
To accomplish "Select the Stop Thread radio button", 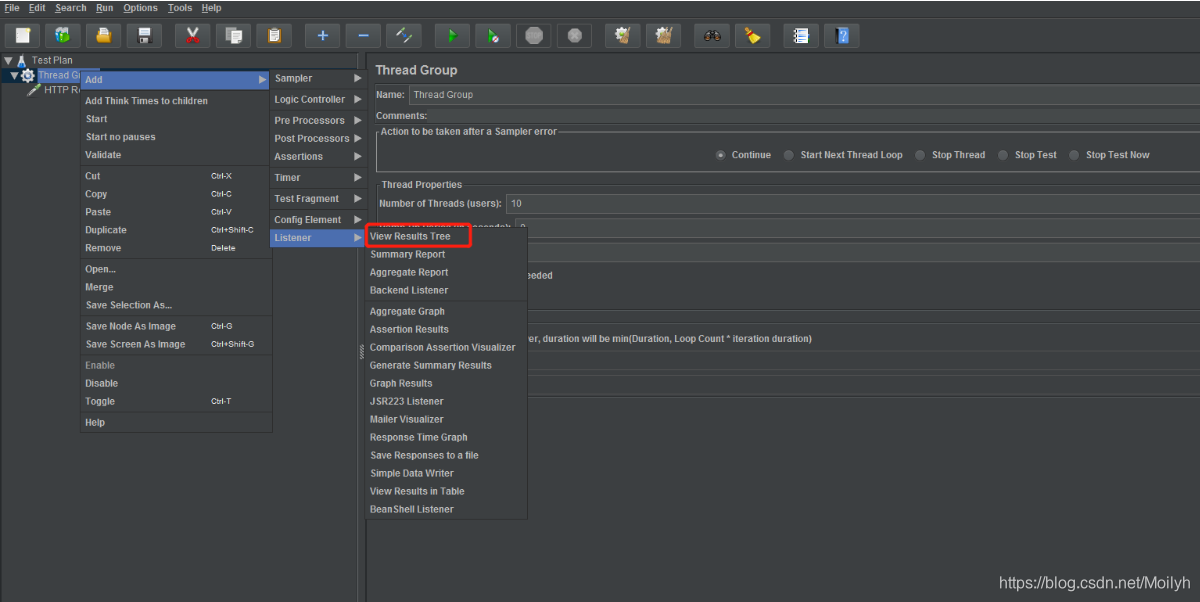I will tap(920, 155).
